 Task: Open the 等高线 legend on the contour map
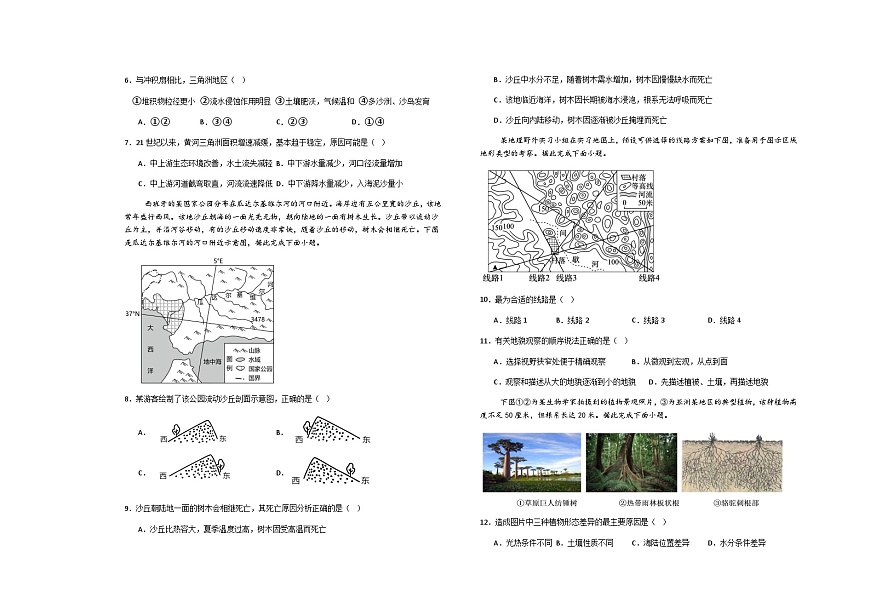click(637, 187)
